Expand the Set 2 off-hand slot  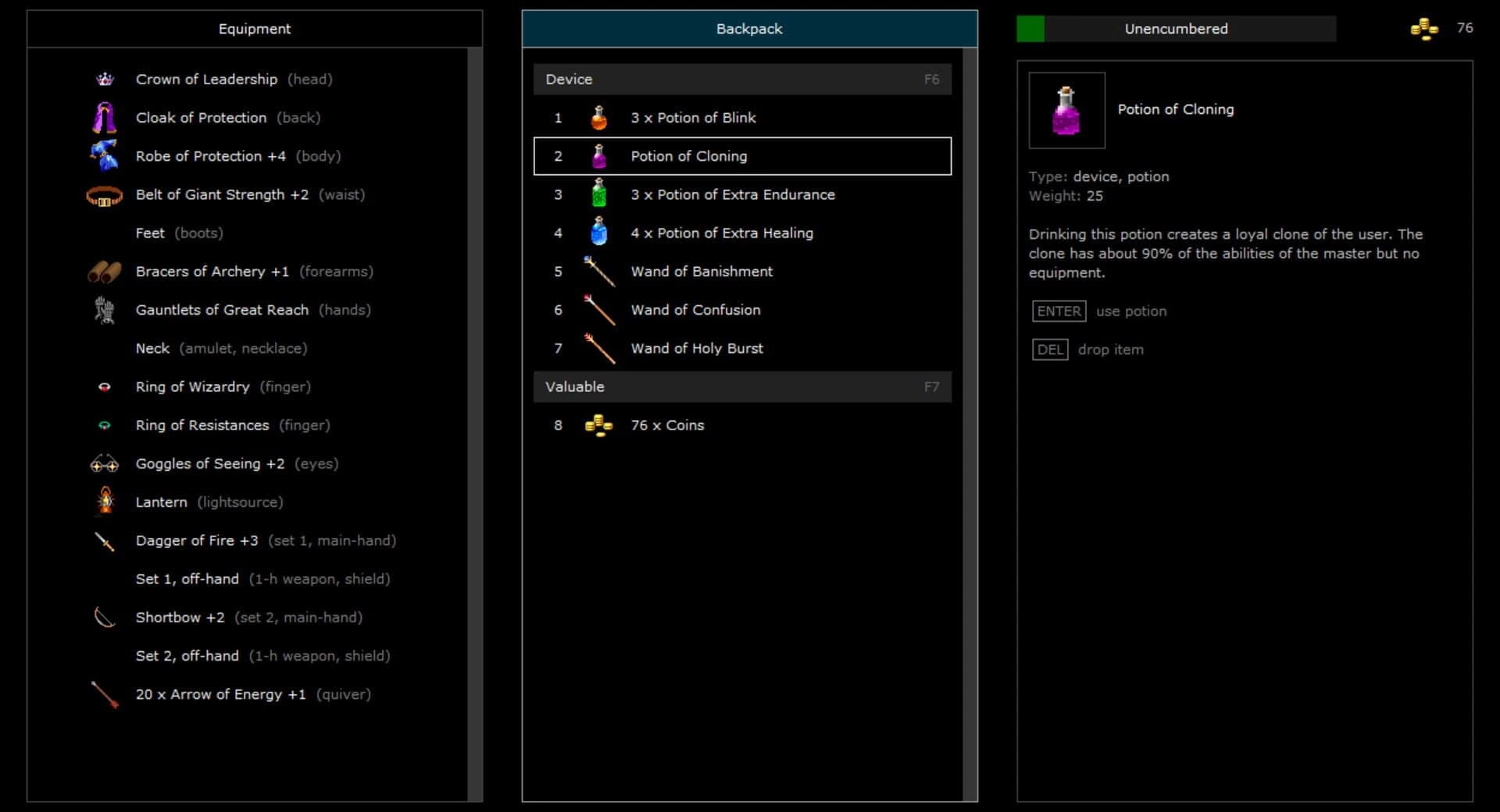187,656
